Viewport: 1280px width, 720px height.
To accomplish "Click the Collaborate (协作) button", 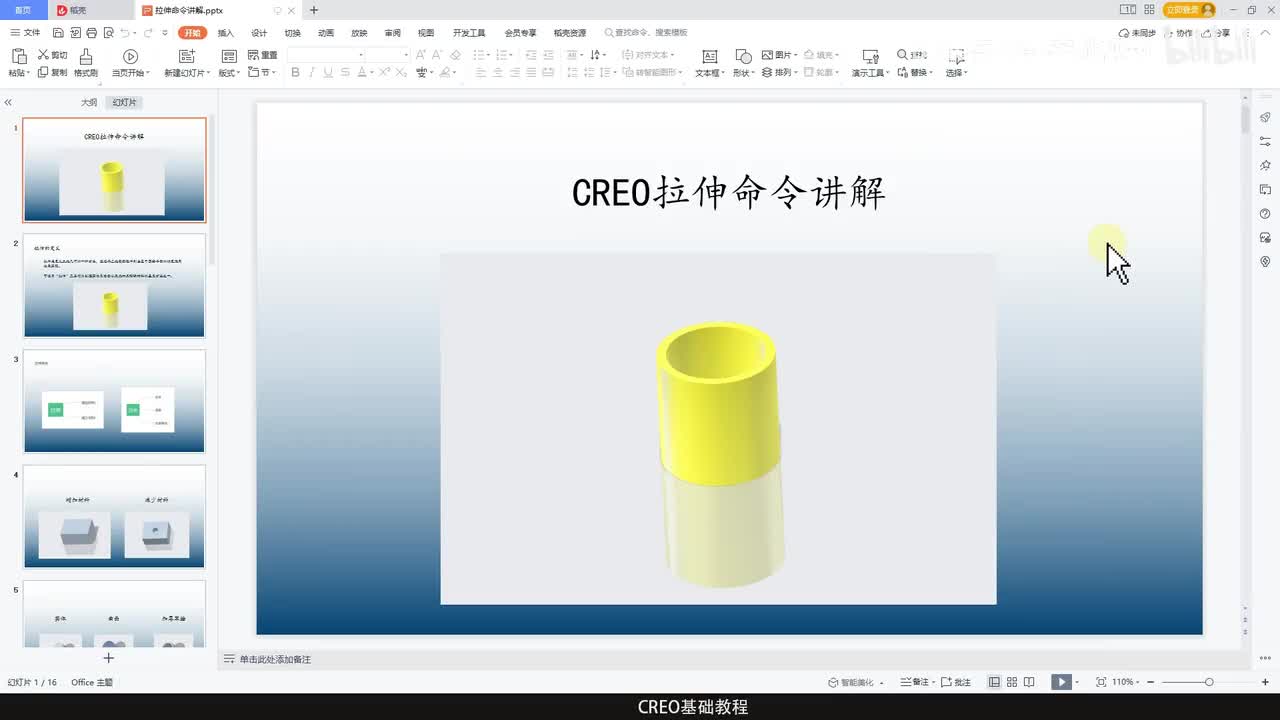I will [1180, 33].
